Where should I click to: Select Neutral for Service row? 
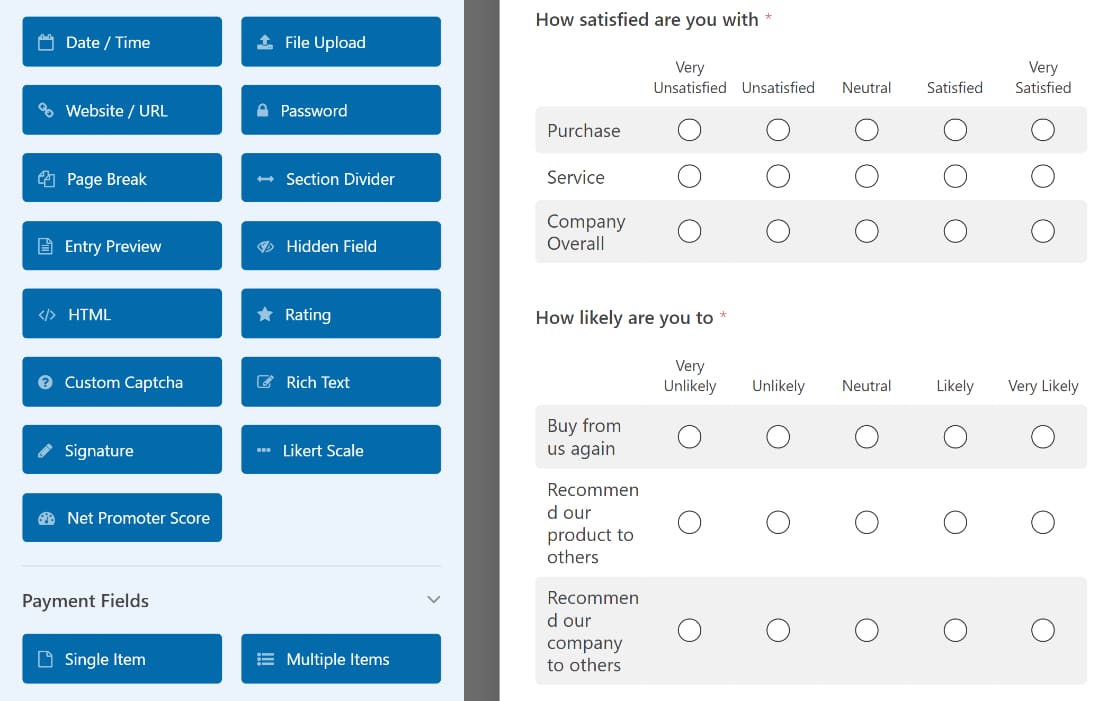[866, 176]
